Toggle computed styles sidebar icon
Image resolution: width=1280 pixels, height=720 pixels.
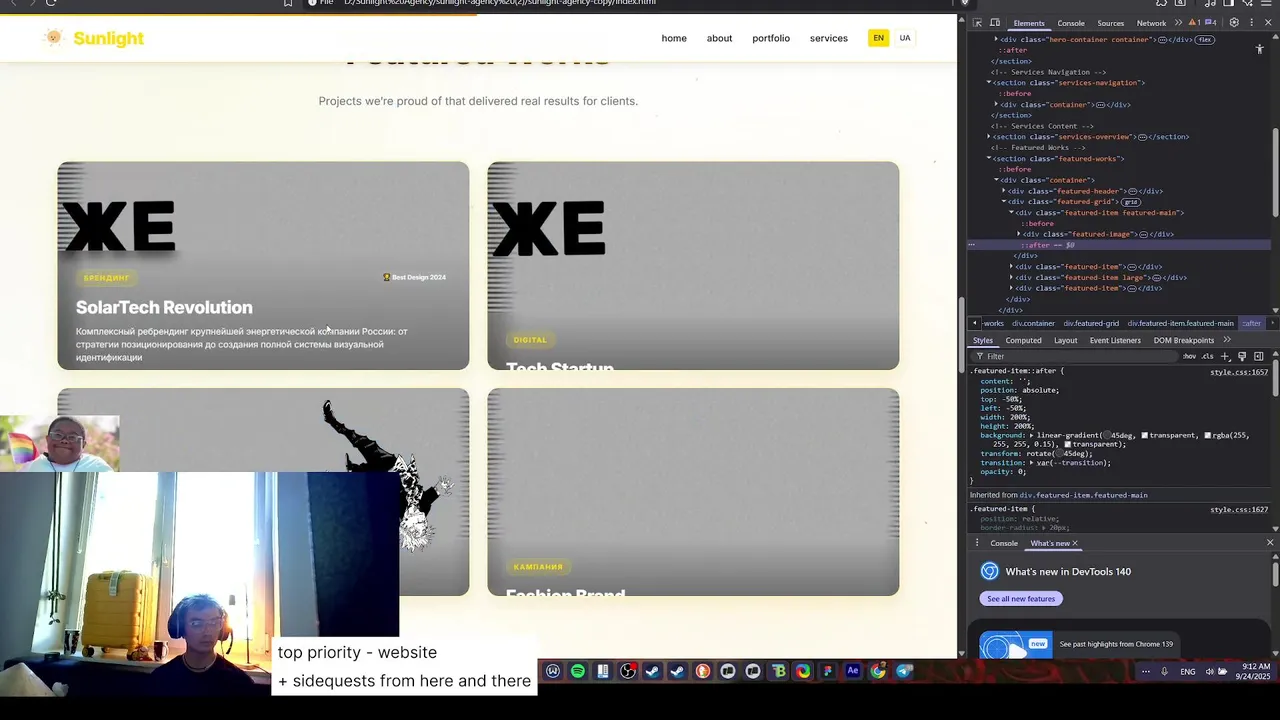click(1259, 356)
